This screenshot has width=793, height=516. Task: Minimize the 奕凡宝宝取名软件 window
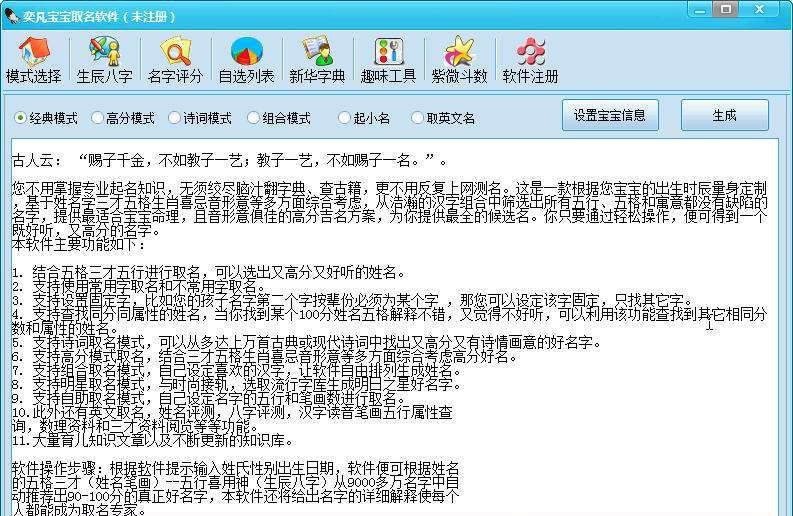pyautogui.click(x=700, y=10)
